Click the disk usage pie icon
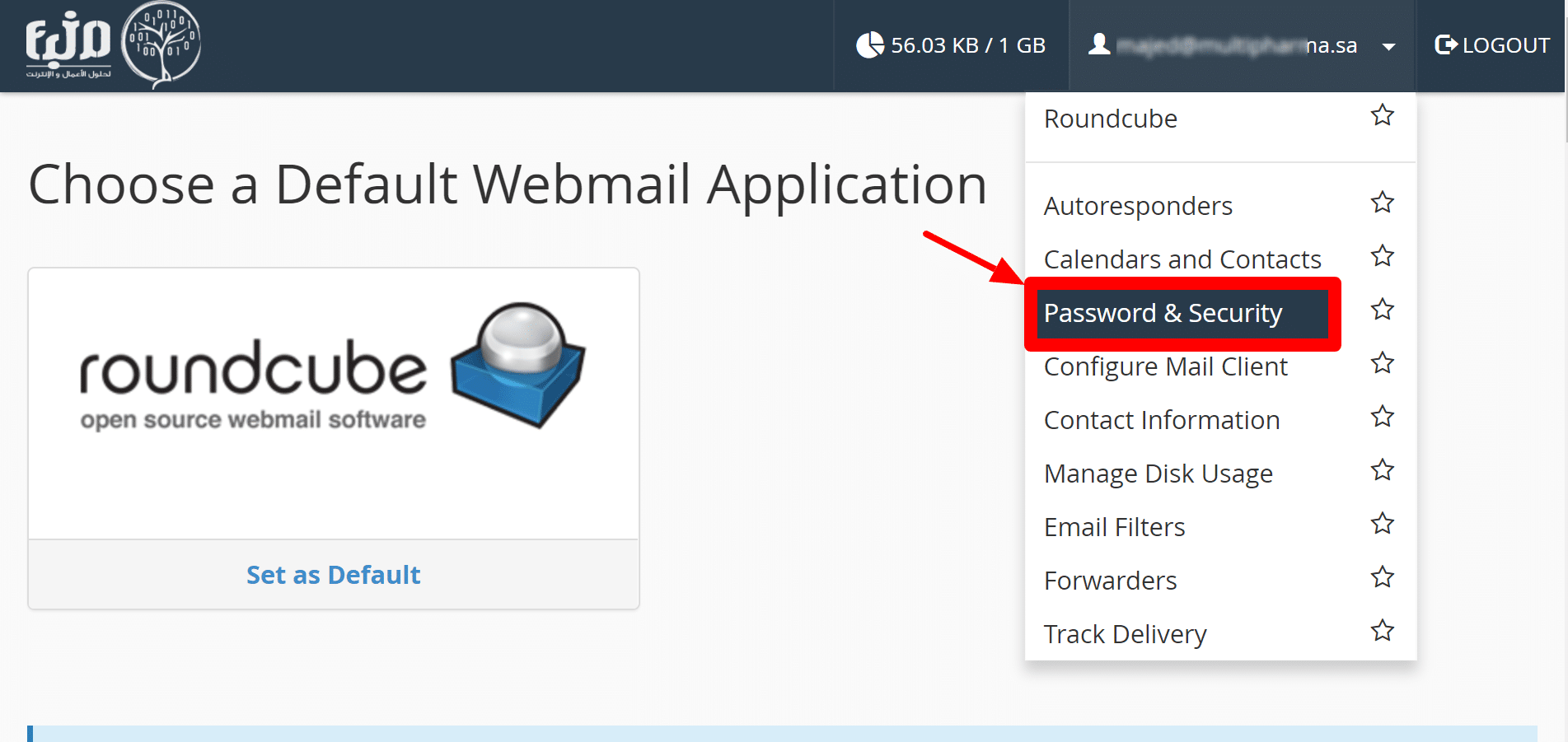The width and height of the screenshot is (1568, 742). tap(869, 45)
